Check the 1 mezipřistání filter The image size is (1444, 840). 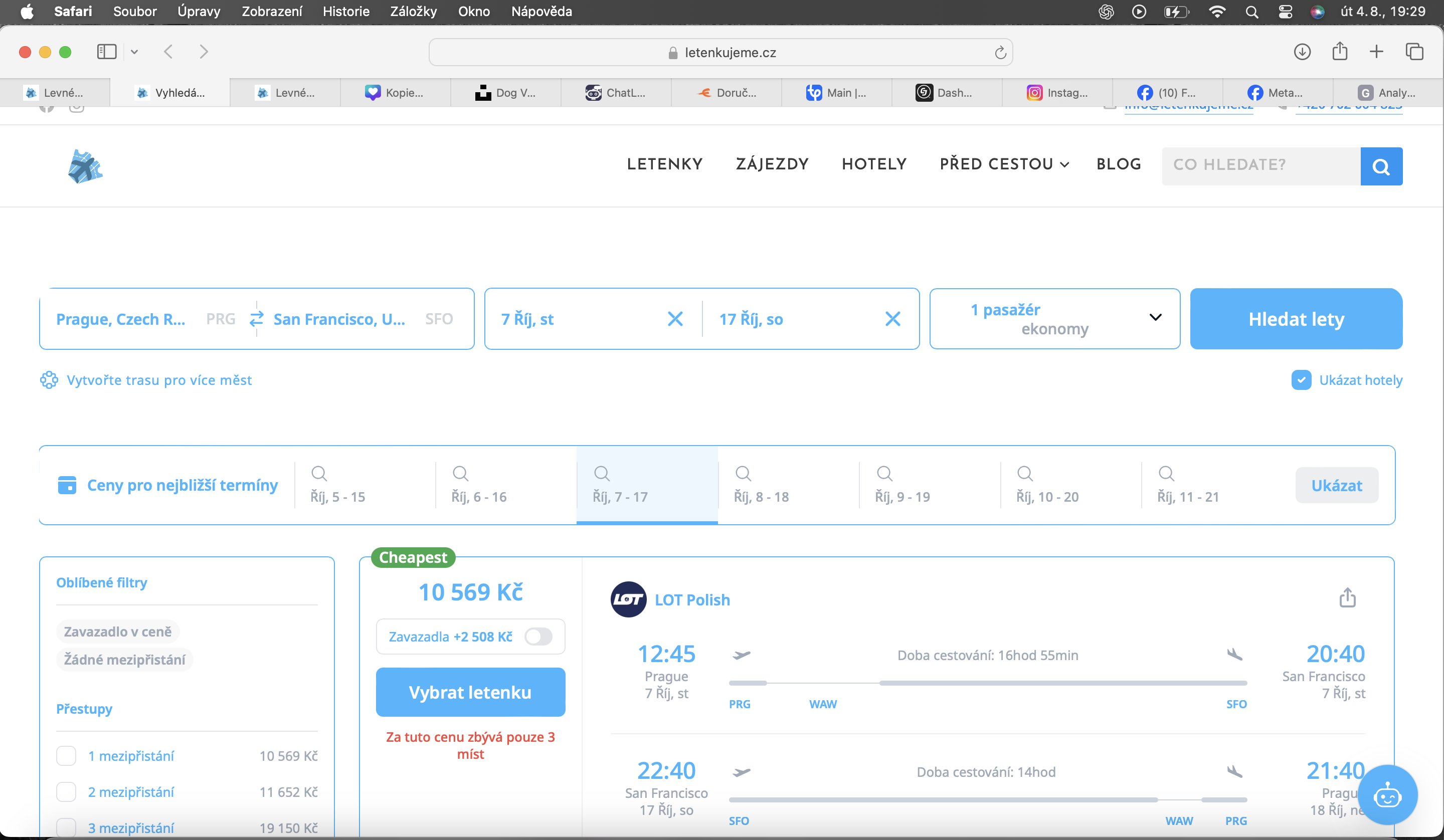coord(67,756)
